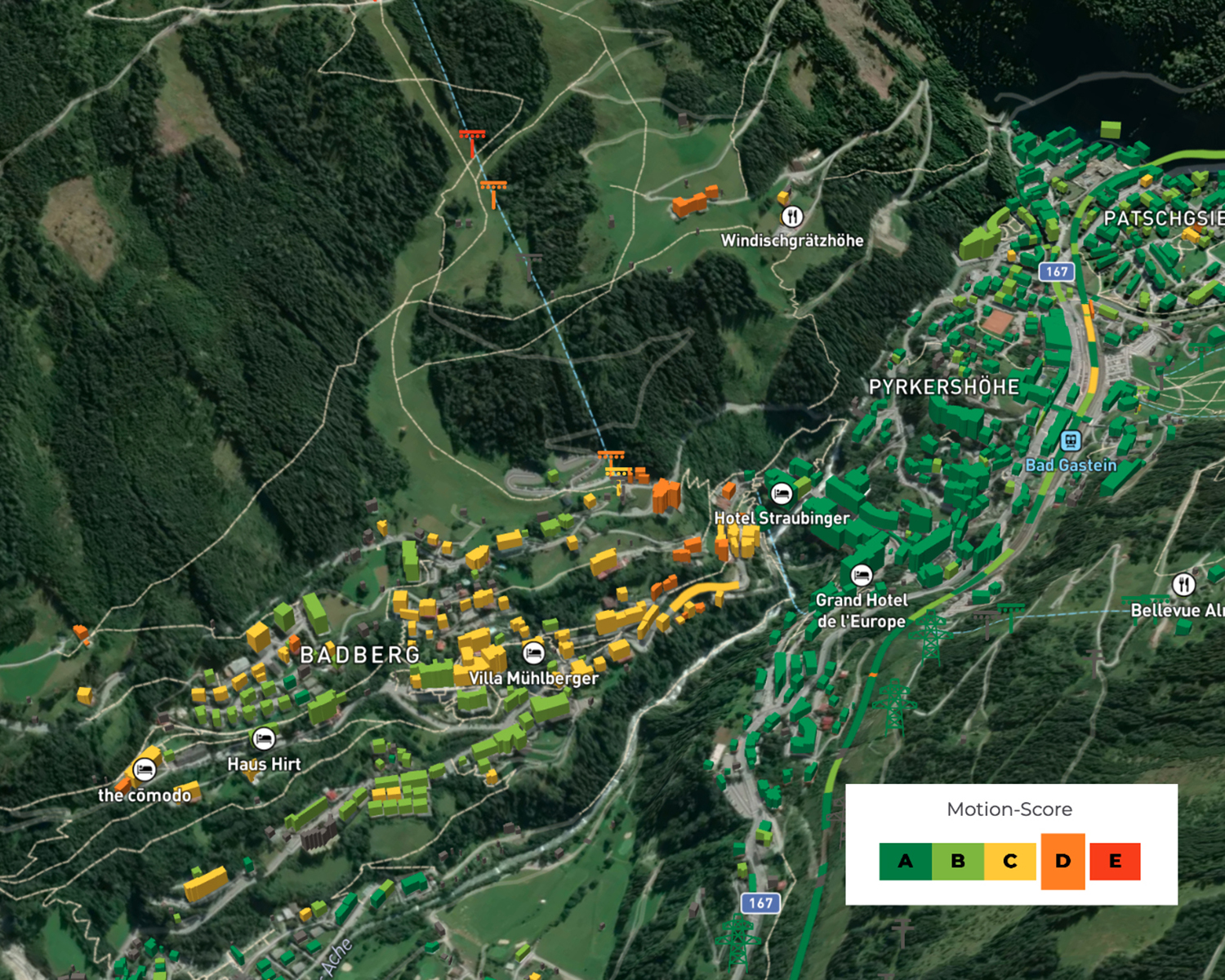Click the Windischgrätzhöhe text label

click(x=791, y=241)
